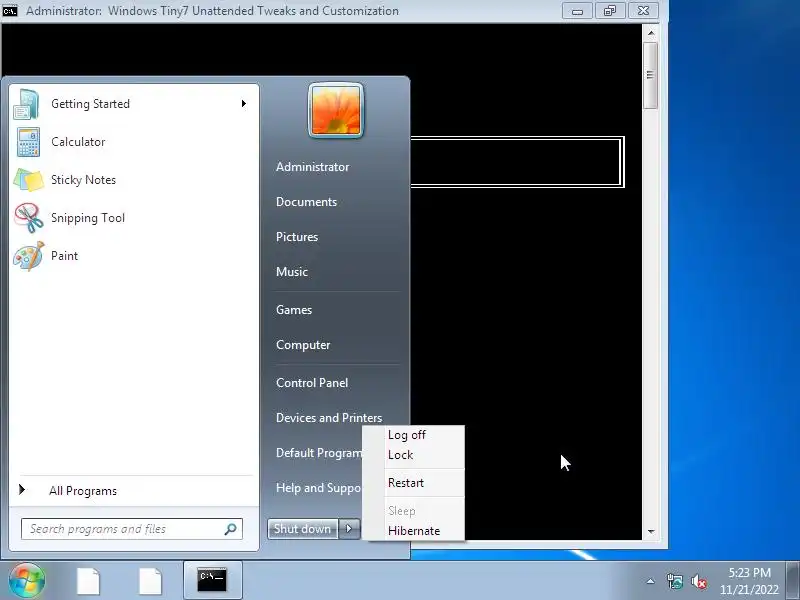Click command window scrollbar down arrow
The height and width of the screenshot is (600, 800).
(651, 531)
